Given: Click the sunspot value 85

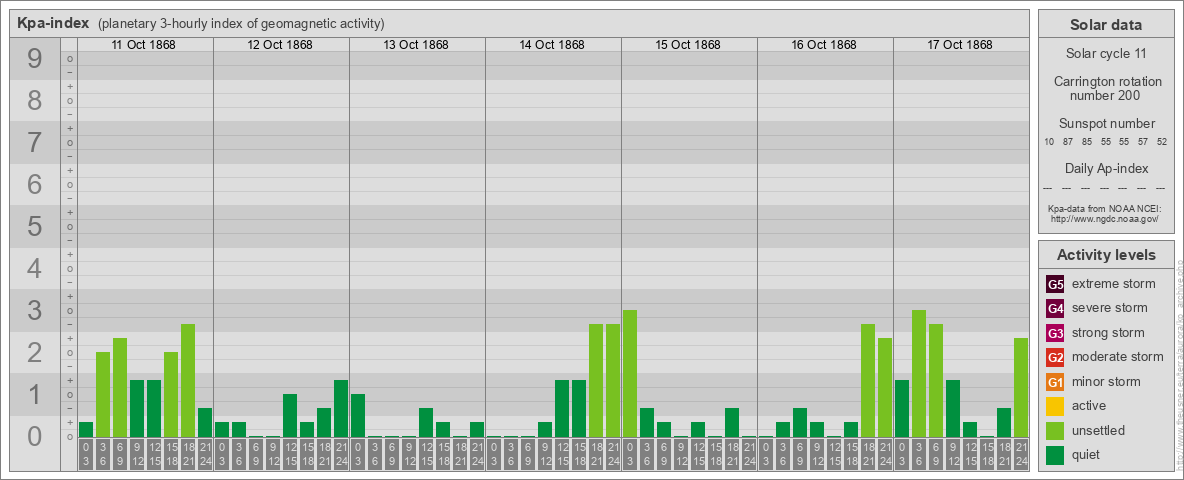Looking at the screenshot, I should click(1087, 142).
